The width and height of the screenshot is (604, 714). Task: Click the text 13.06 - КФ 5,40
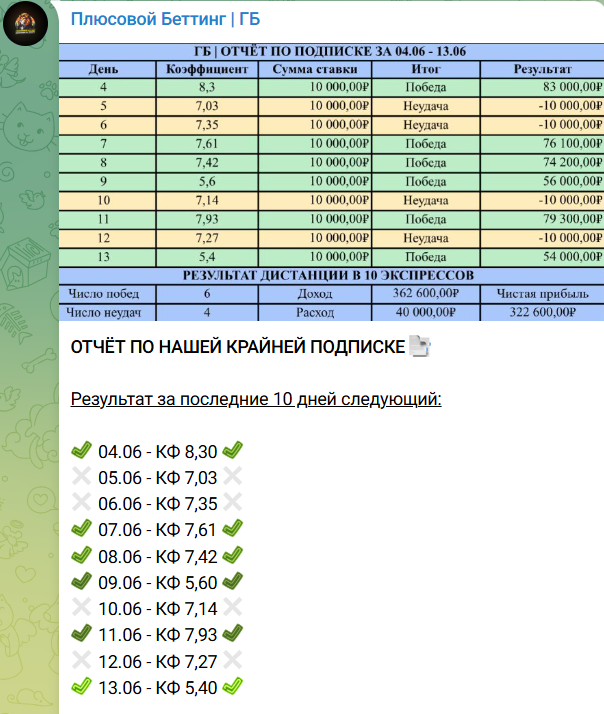158,687
